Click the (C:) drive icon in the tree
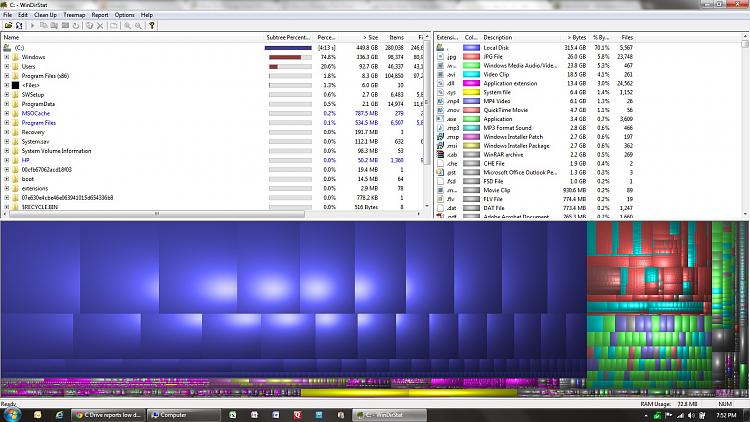The image size is (750, 422). pyautogui.click(x=7, y=48)
